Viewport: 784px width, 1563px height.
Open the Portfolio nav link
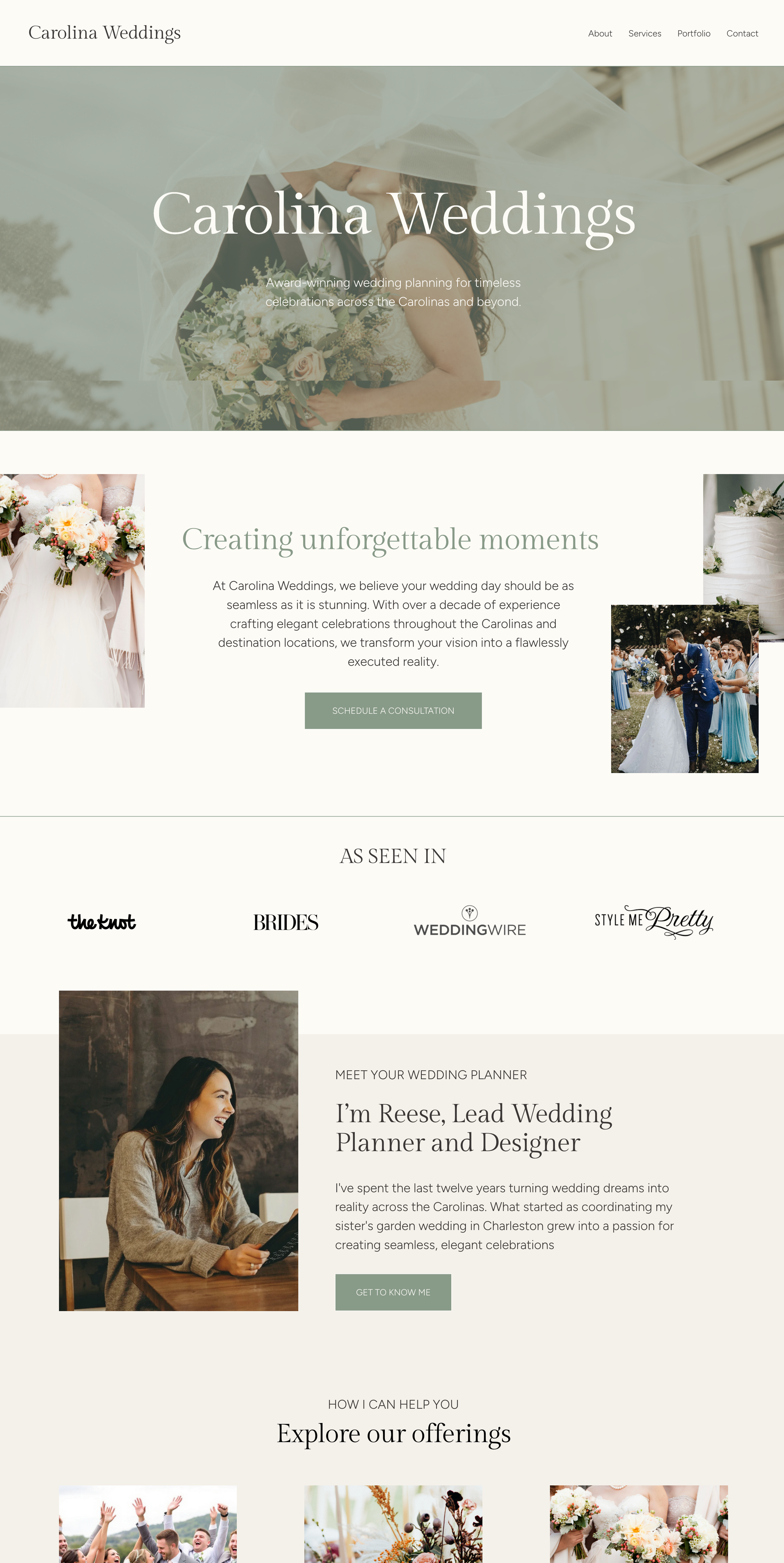694,33
